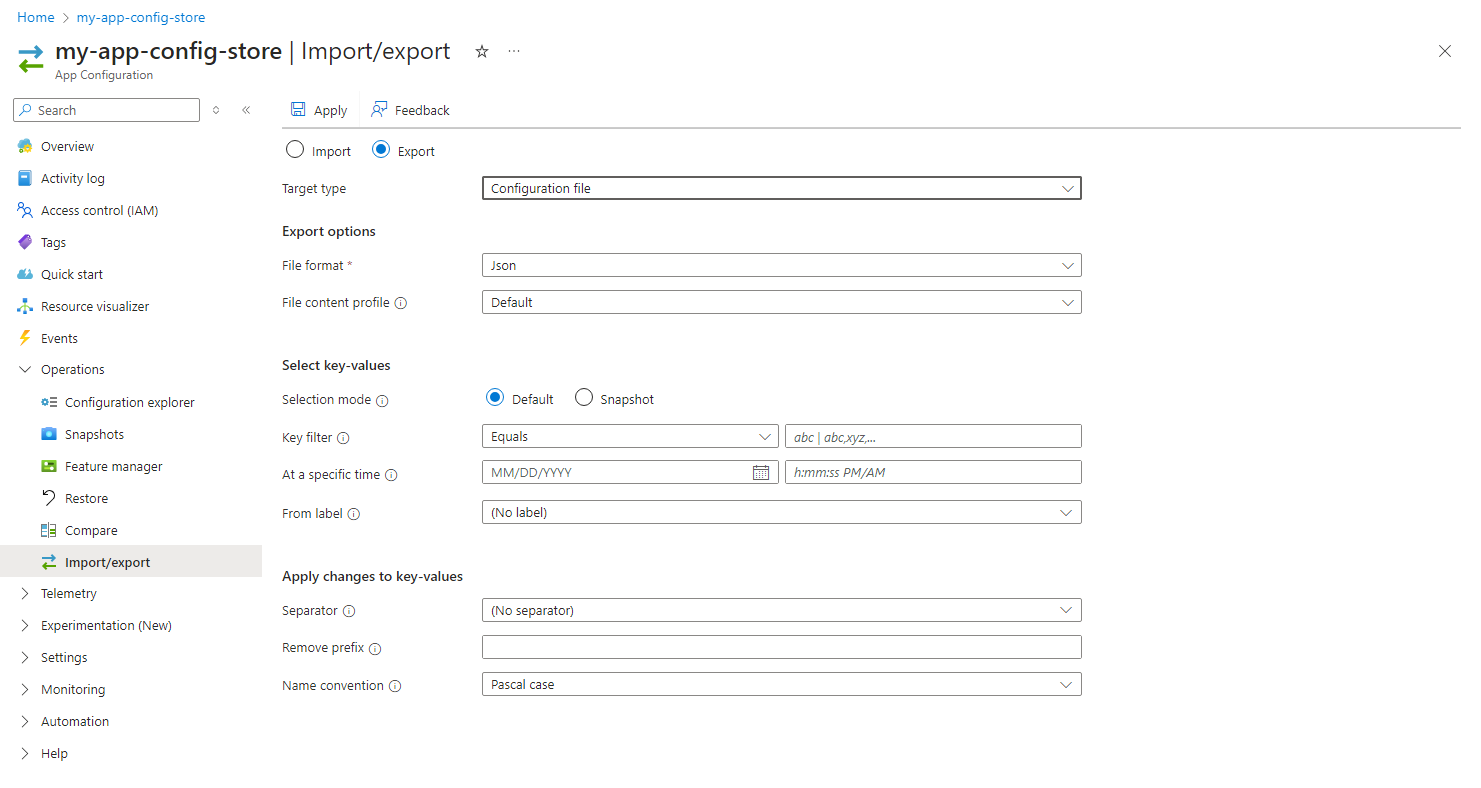Open the calendar date picker
Screen dimensions: 1481x788
(x=762, y=472)
